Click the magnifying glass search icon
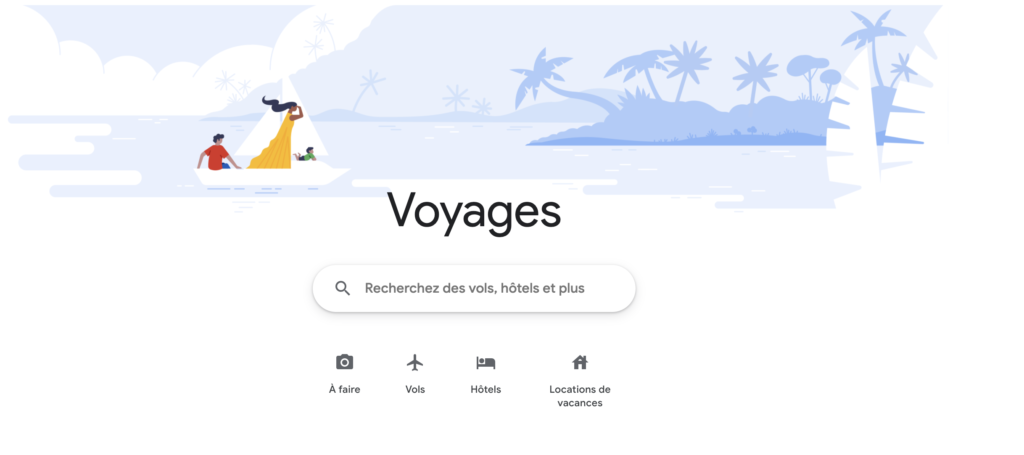The image size is (1024, 455). [342, 288]
